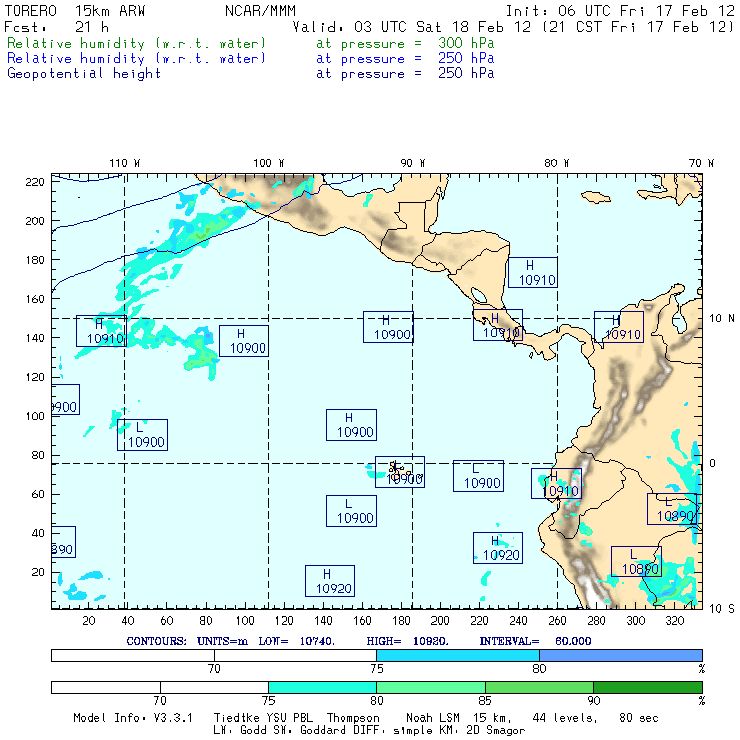
Task: Click the H 10910 box over Costa Rica
Action: click(x=498, y=325)
